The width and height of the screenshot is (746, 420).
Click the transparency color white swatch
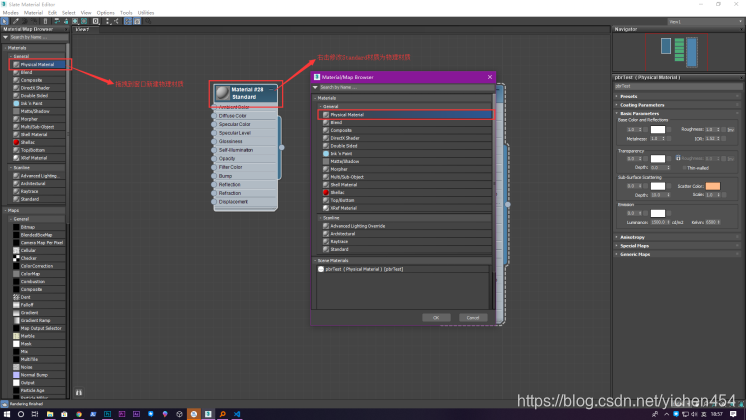tap(658, 158)
